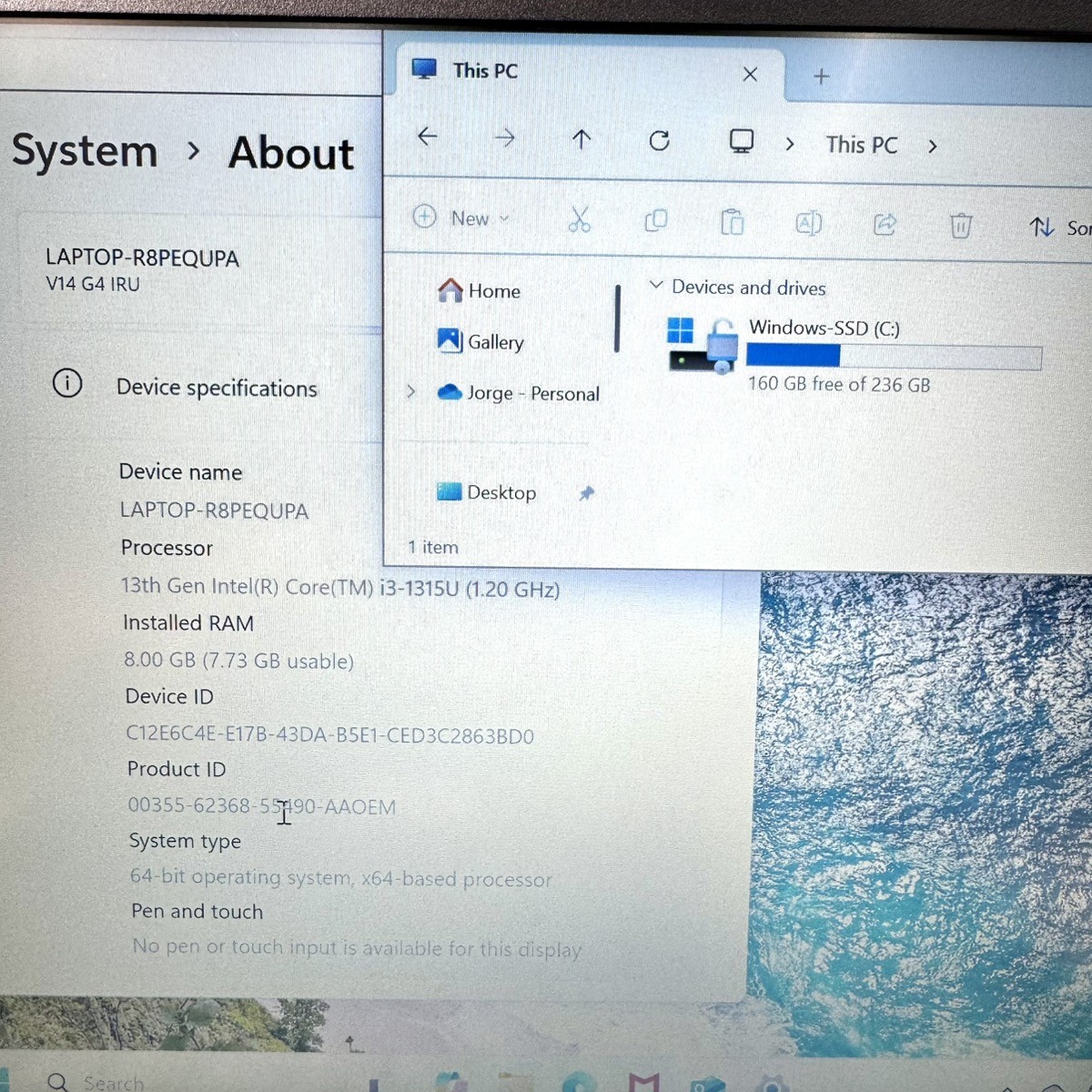Expand chevron before This PC breadcrumb
Viewport: 1092px width, 1092px height.
click(x=790, y=144)
